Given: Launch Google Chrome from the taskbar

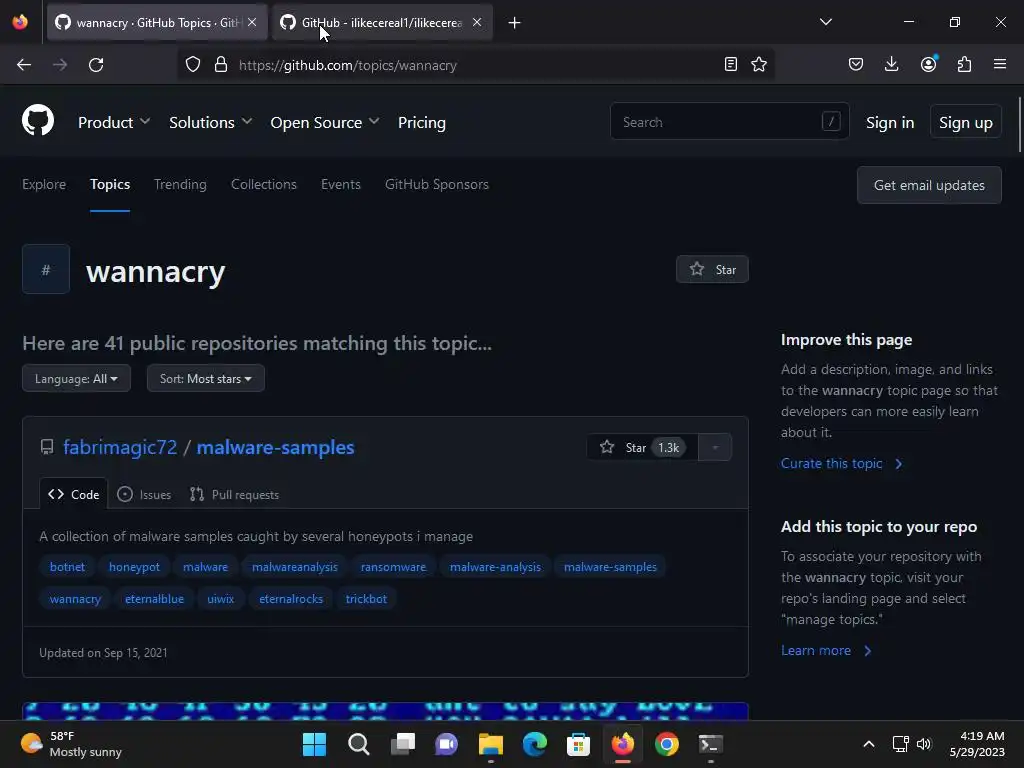Looking at the screenshot, I should 667,744.
